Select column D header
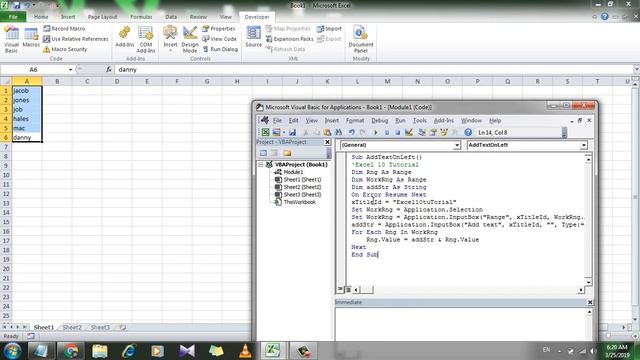 coord(117,82)
